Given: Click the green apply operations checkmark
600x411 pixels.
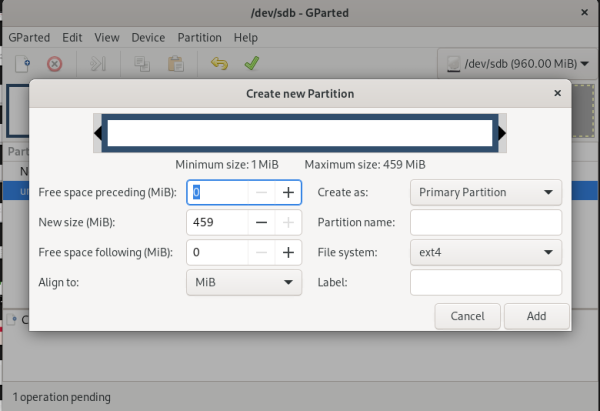Looking at the screenshot, I should point(252,64).
